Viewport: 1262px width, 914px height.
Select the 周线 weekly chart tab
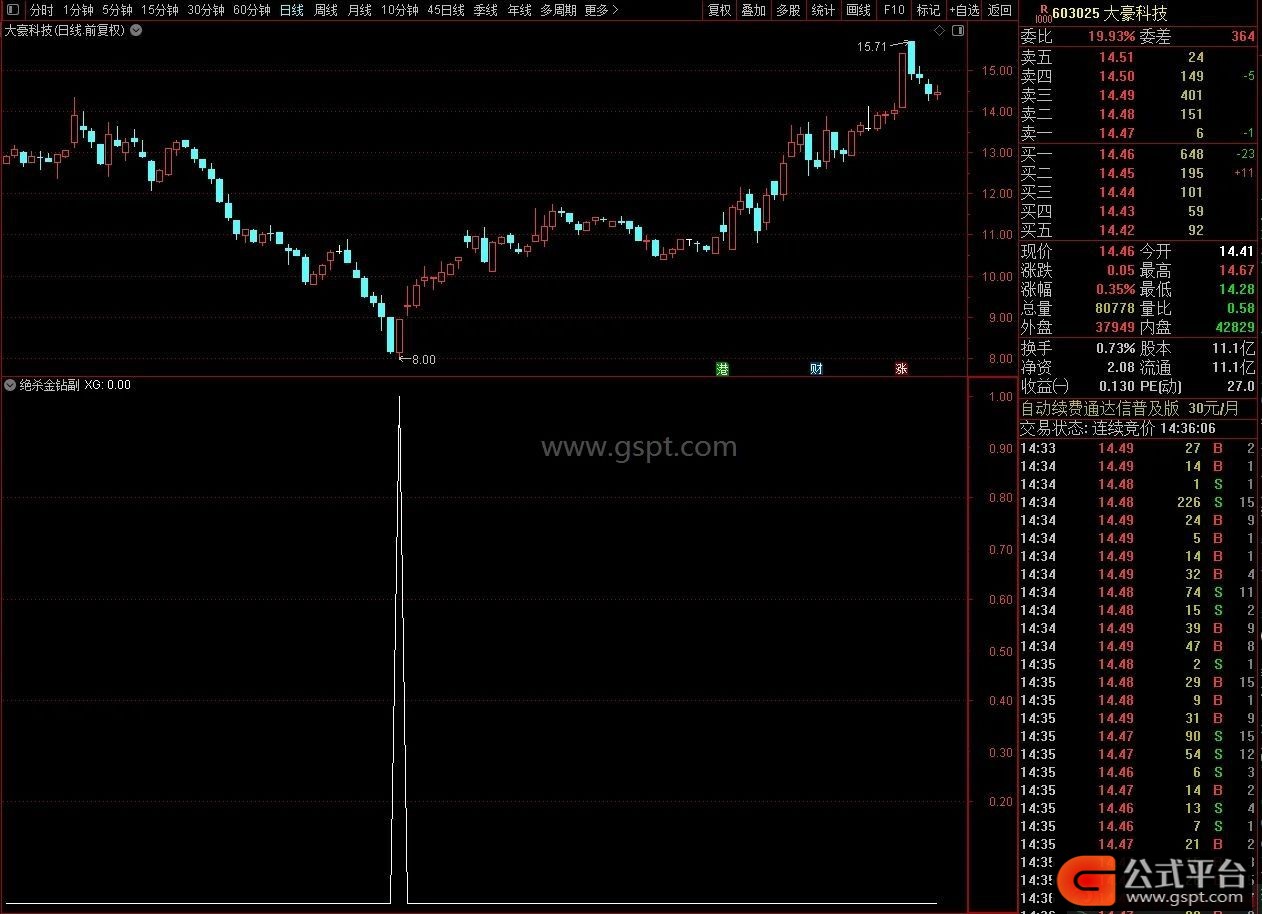pos(326,10)
